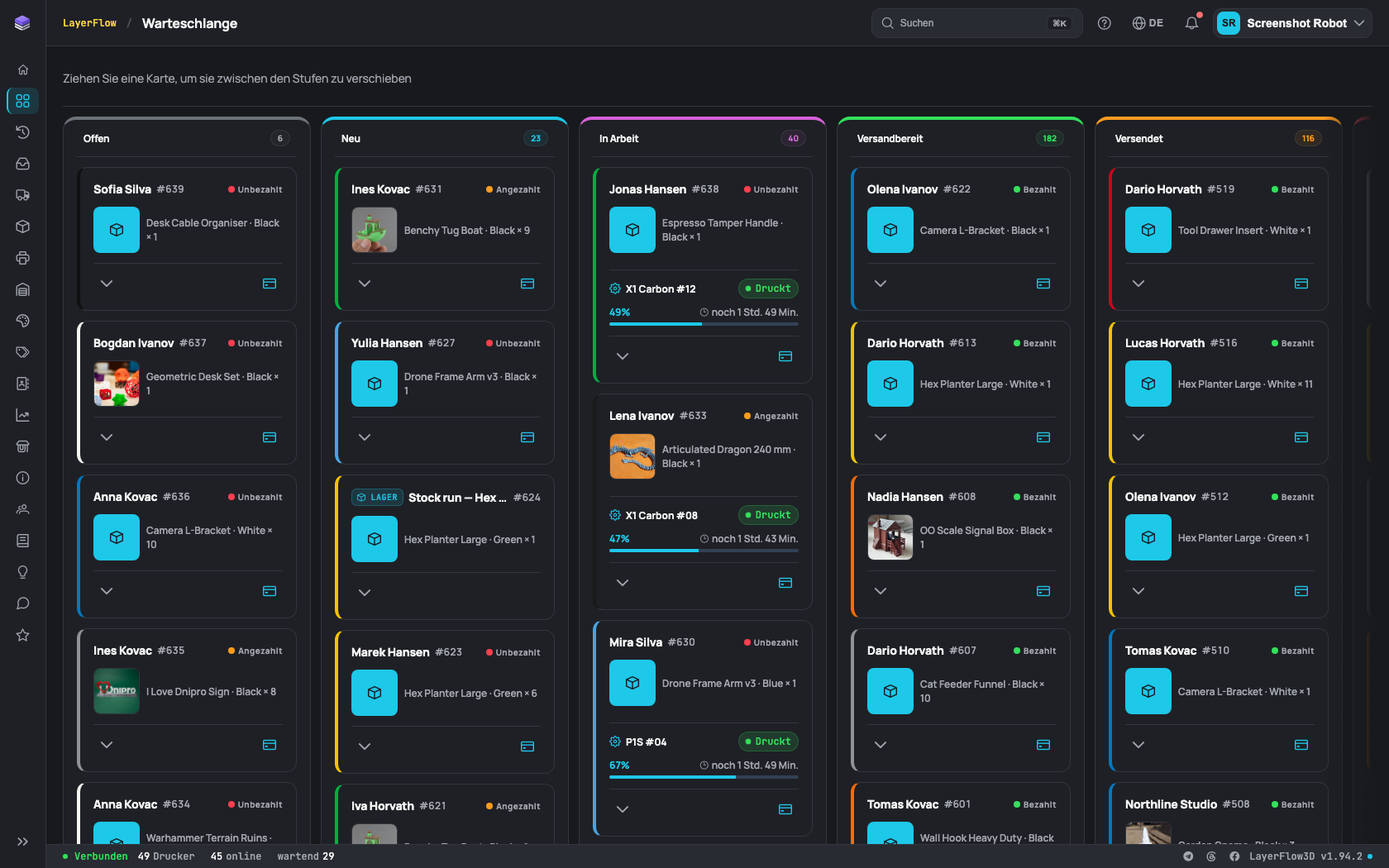This screenshot has width=1389, height=868.
Task: Expand Olena Ivanov order #622 details
Action: click(x=881, y=284)
